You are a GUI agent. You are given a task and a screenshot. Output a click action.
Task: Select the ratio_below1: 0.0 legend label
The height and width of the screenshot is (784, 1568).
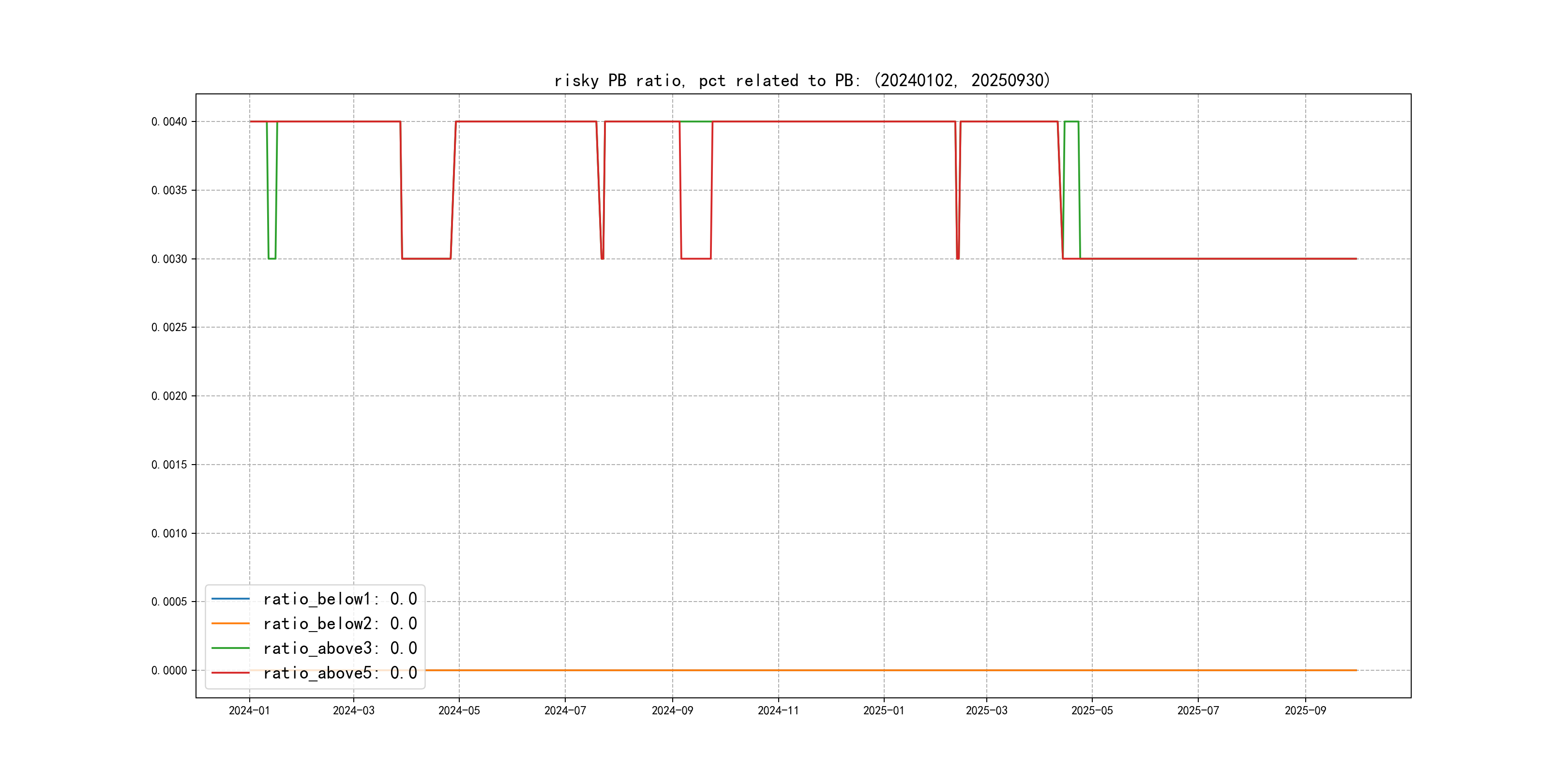(x=340, y=599)
